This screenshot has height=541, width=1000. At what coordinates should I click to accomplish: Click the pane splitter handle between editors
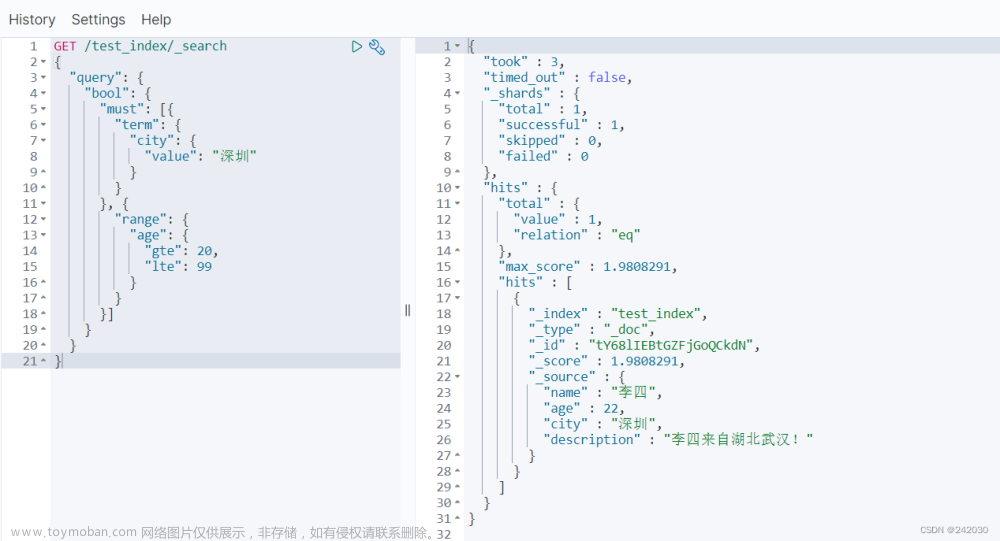click(x=408, y=310)
